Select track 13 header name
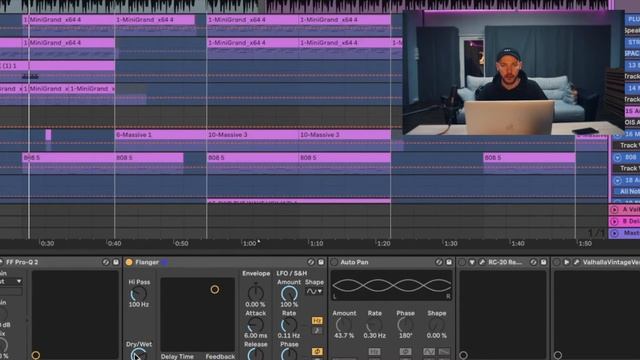 coord(633,65)
